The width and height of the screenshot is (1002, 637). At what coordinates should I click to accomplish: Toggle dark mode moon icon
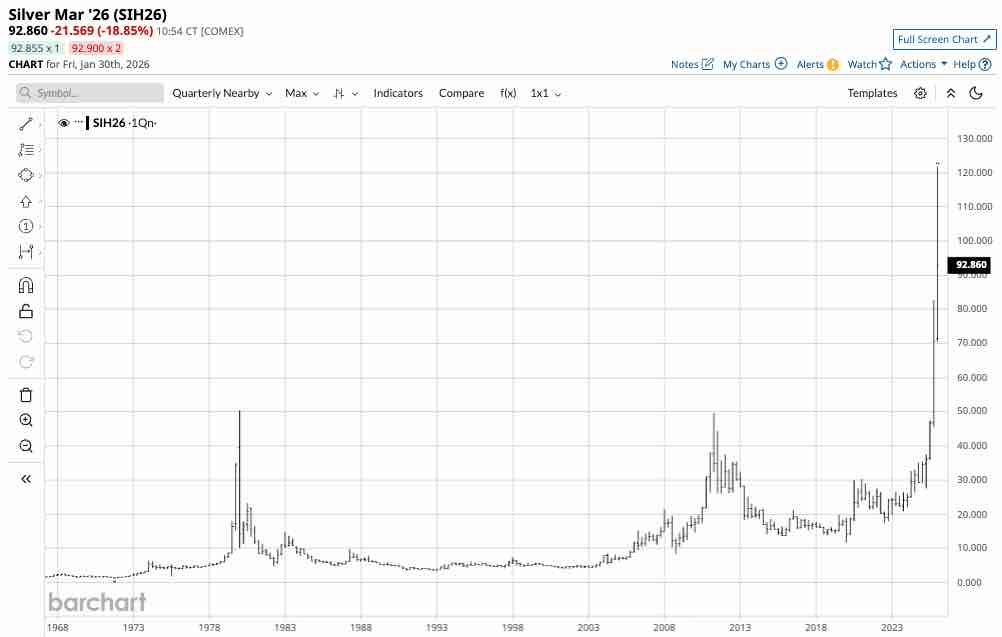[976, 93]
